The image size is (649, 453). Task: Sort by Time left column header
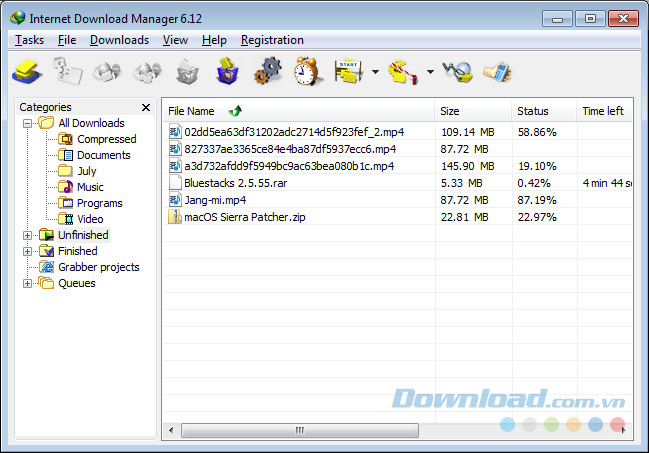604,111
